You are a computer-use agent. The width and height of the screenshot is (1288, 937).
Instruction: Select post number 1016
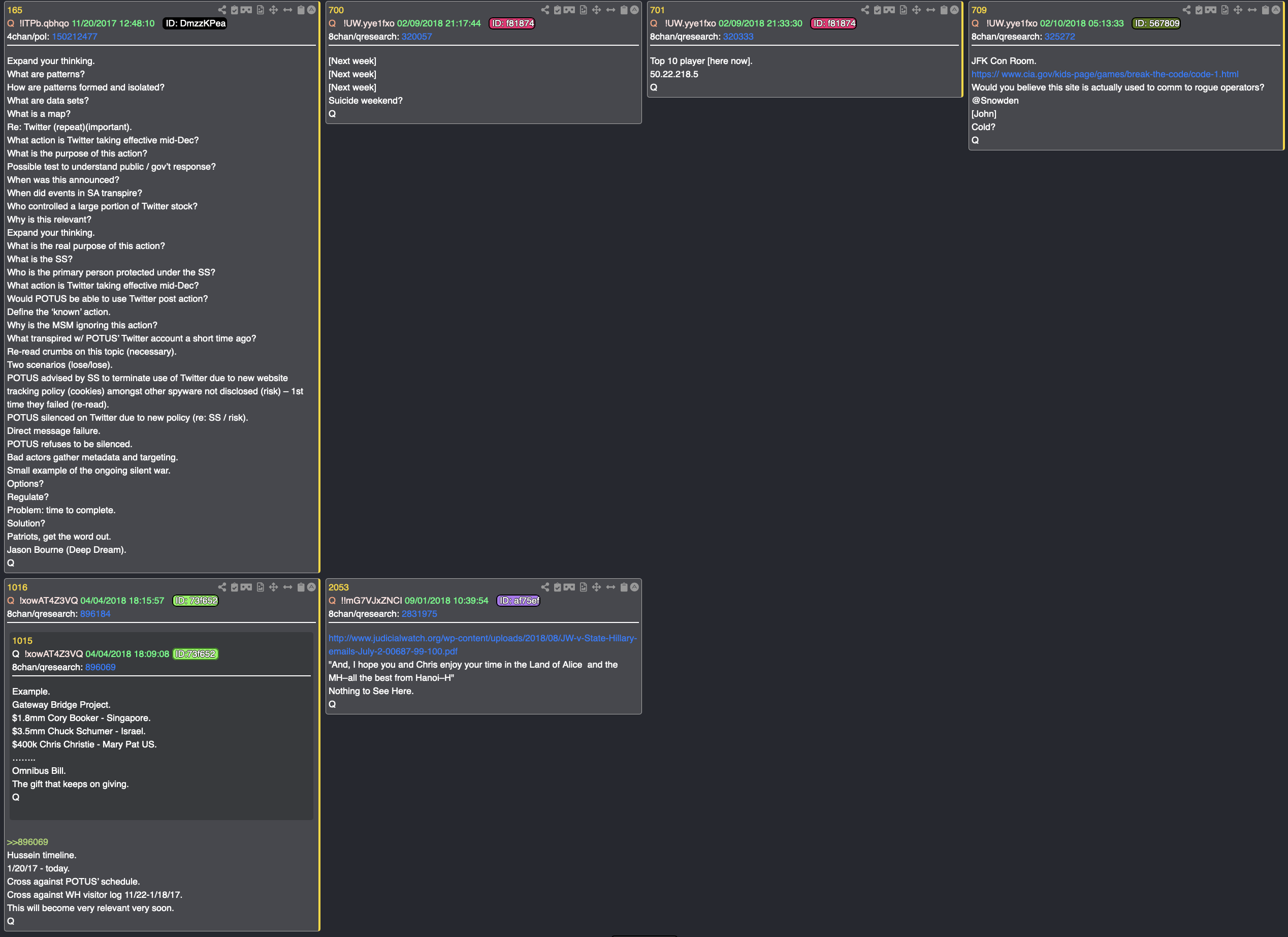17,587
